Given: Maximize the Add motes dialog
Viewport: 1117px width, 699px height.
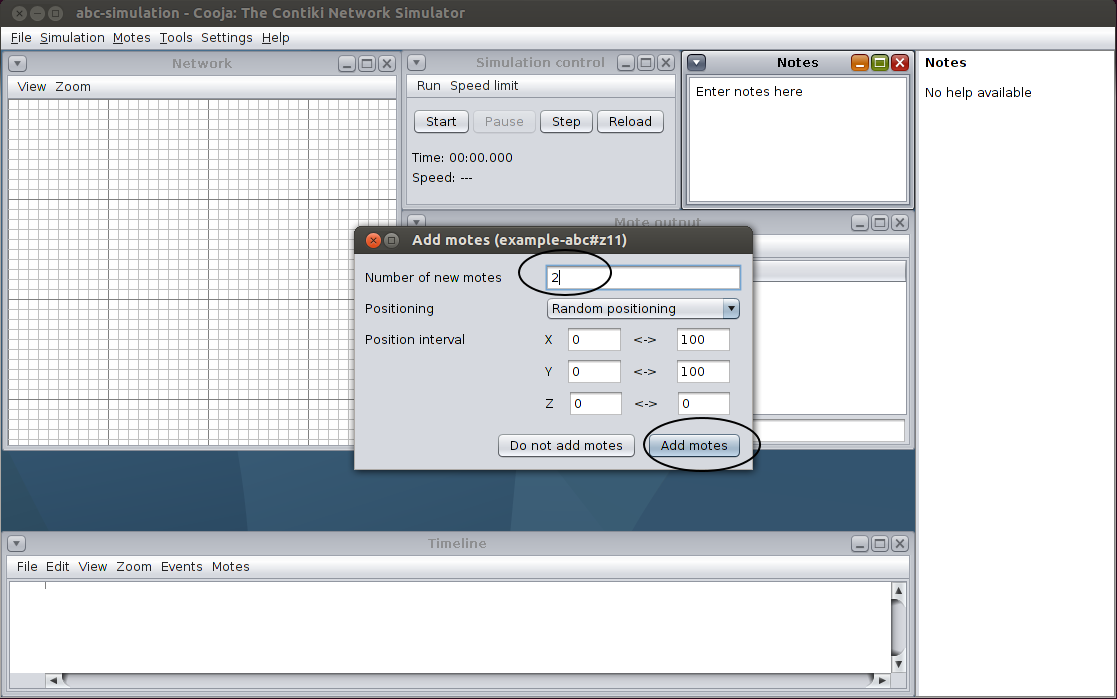Looking at the screenshot, I should pyautogui.click(x=392, y=240).
